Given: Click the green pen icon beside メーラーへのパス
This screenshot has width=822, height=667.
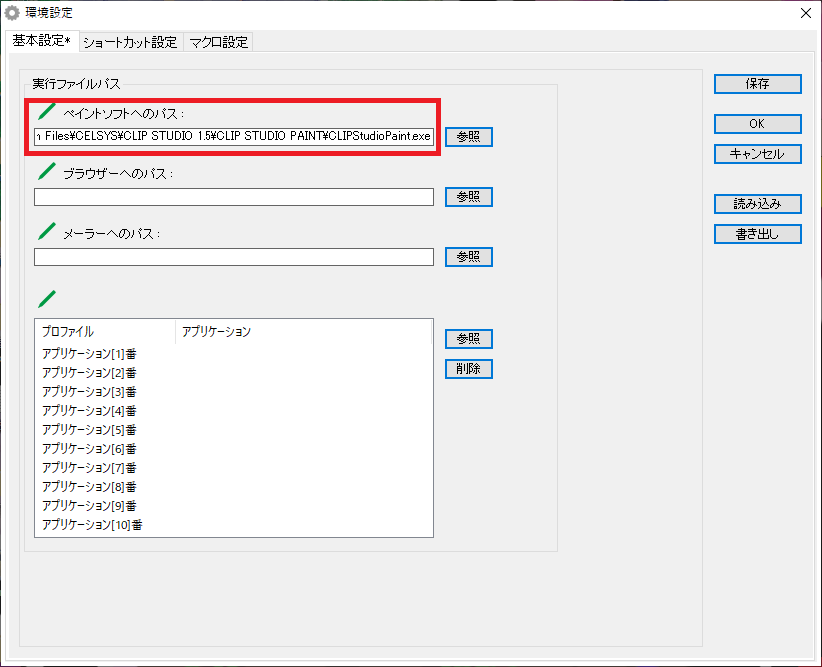Looking at the screenshot, I should (46, 232).
